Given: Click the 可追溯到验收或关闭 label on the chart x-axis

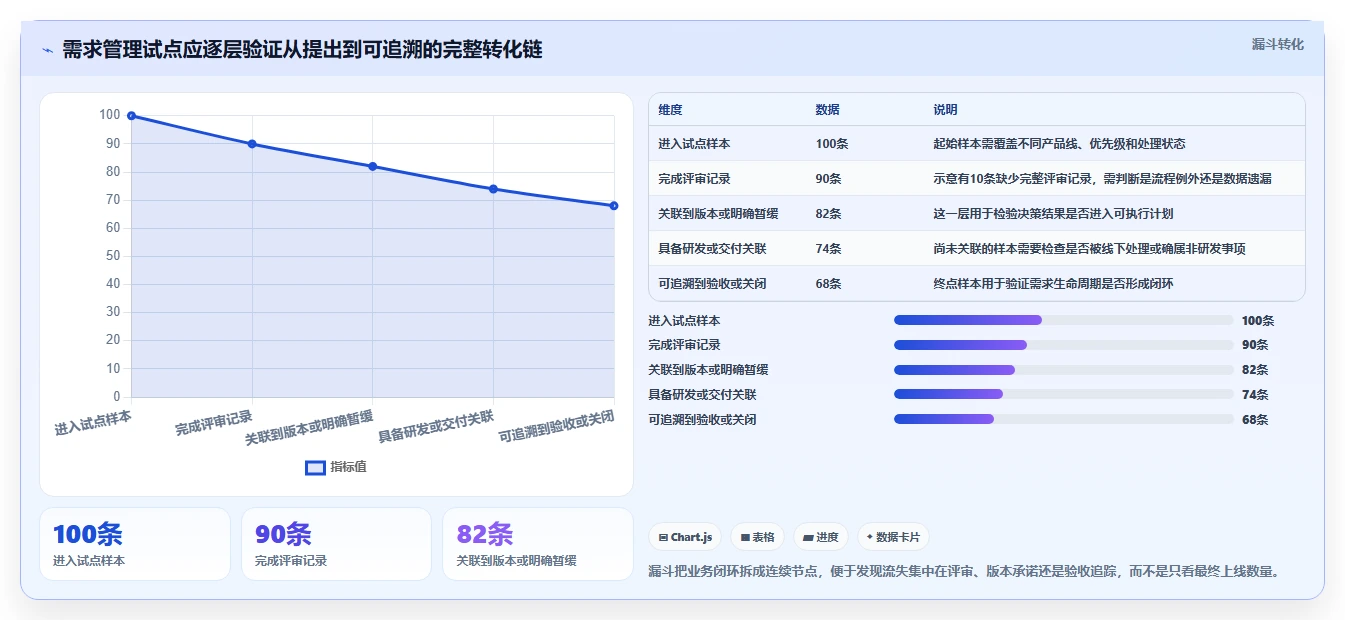Looking at the screenshot, I should pos(557,425).
